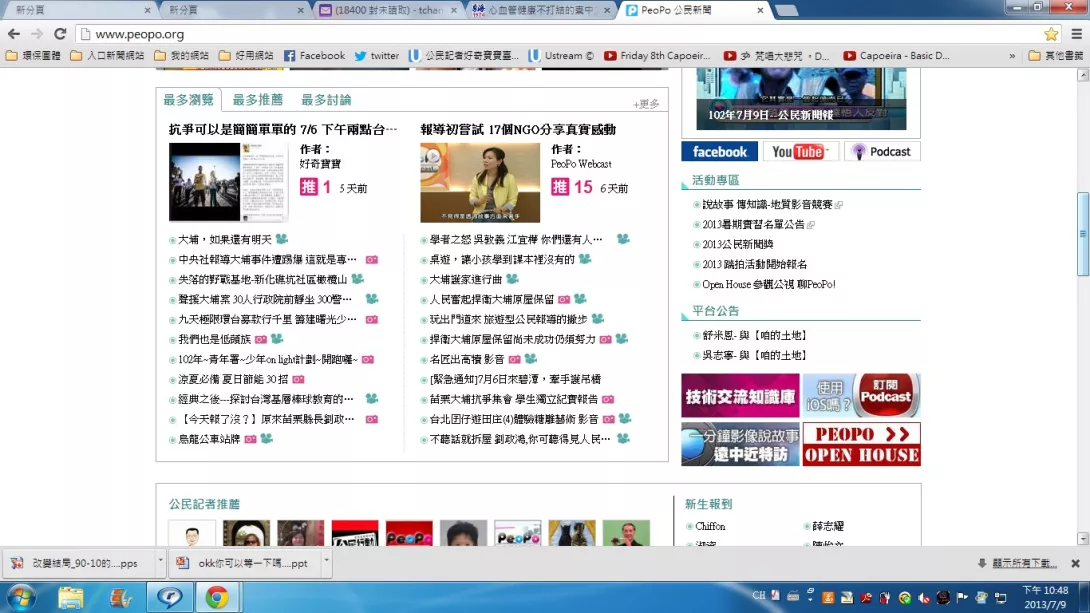This screenshot has width=1090, height=613.
Task: Bookmark this page with the star icon
Action: coord(1051,33)
